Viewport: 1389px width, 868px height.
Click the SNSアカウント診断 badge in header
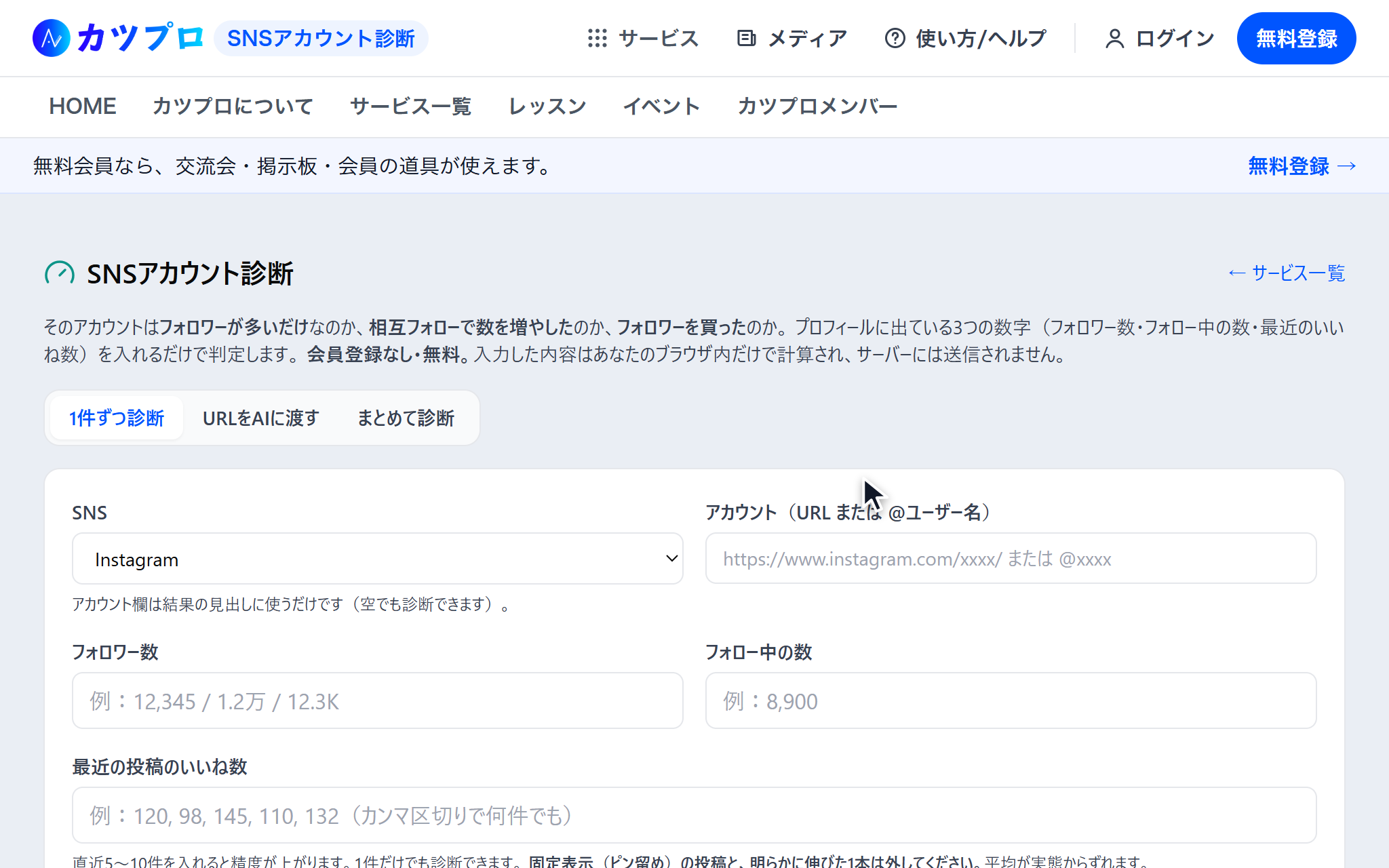(x=321, y=39)
